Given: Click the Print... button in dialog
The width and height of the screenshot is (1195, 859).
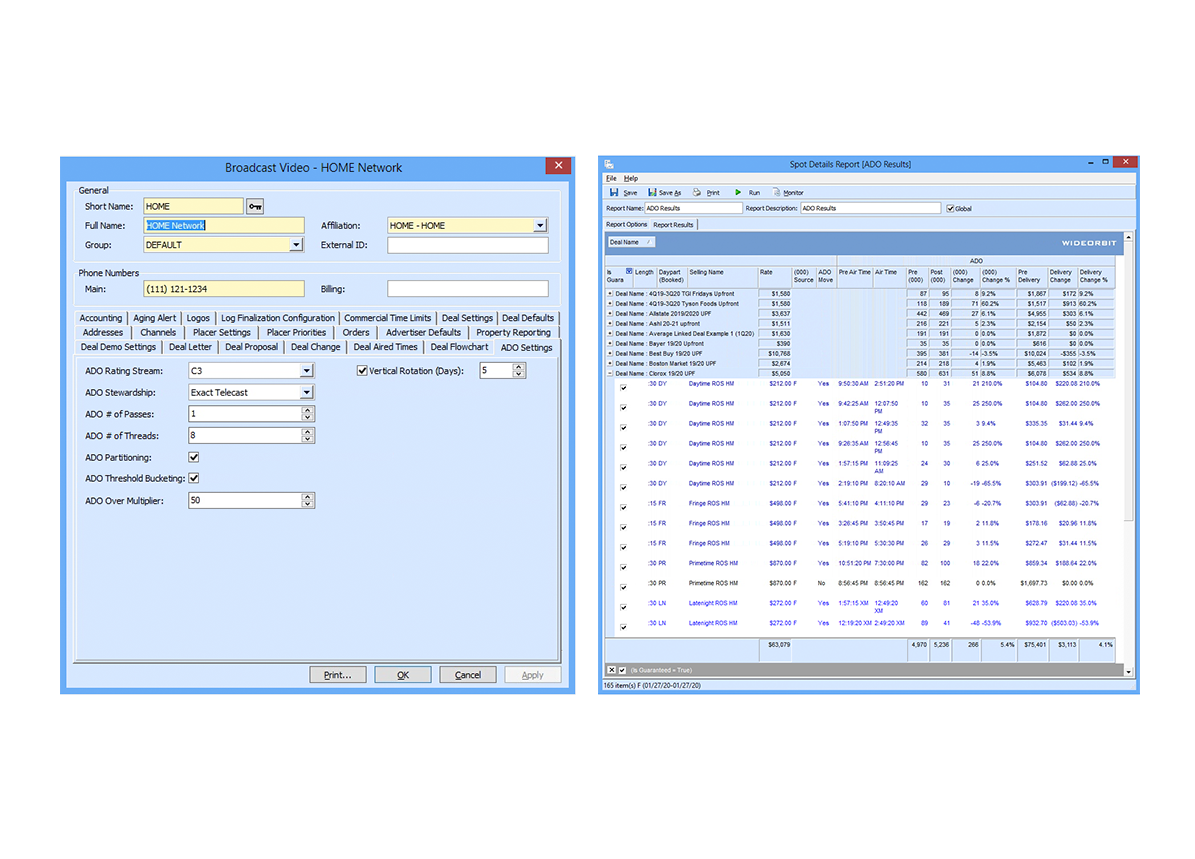Looking at the screenshot, I should (x=338, y=675).
